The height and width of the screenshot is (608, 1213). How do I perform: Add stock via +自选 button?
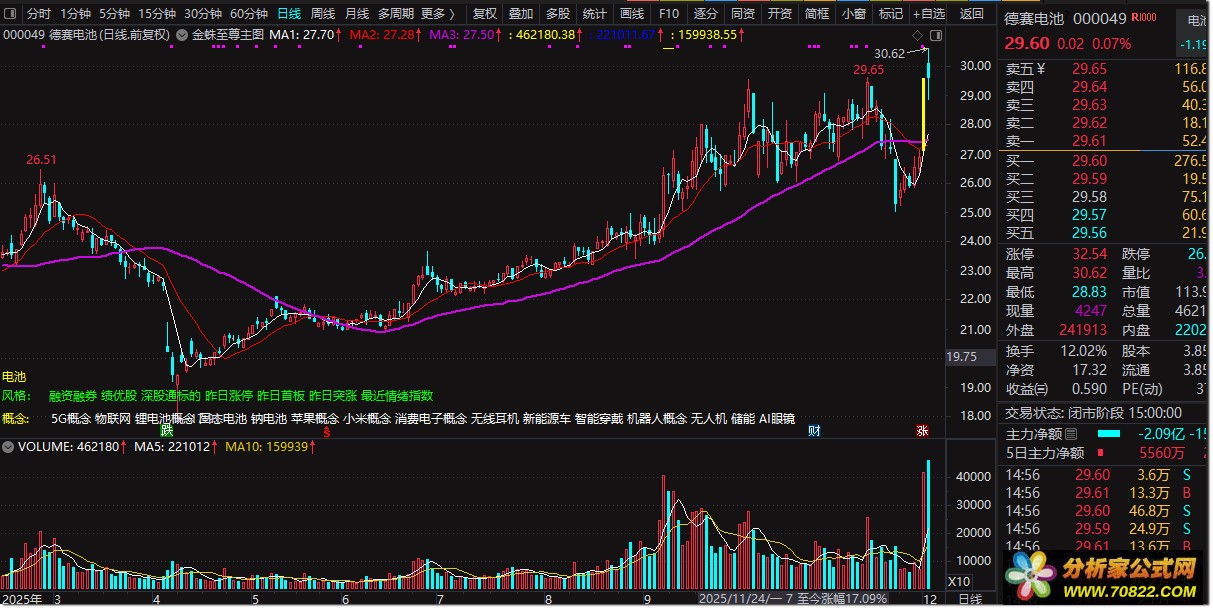(929, 14)
